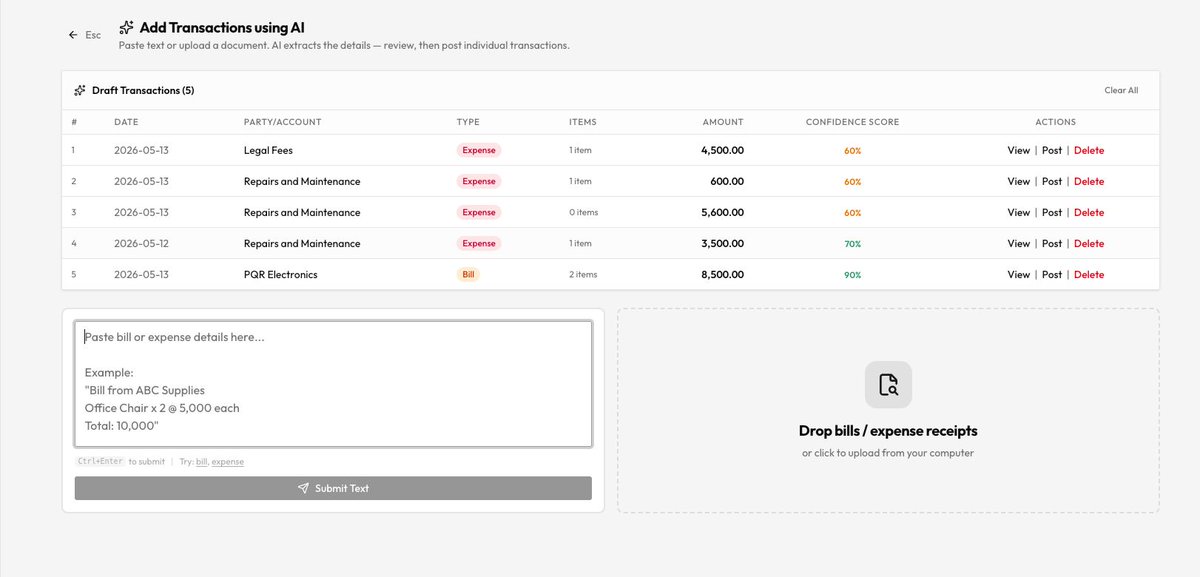Image resolution: width=1200 pixels, height=577 pixels.
Task: Submit the pasted text
Action: pos(333,488)
